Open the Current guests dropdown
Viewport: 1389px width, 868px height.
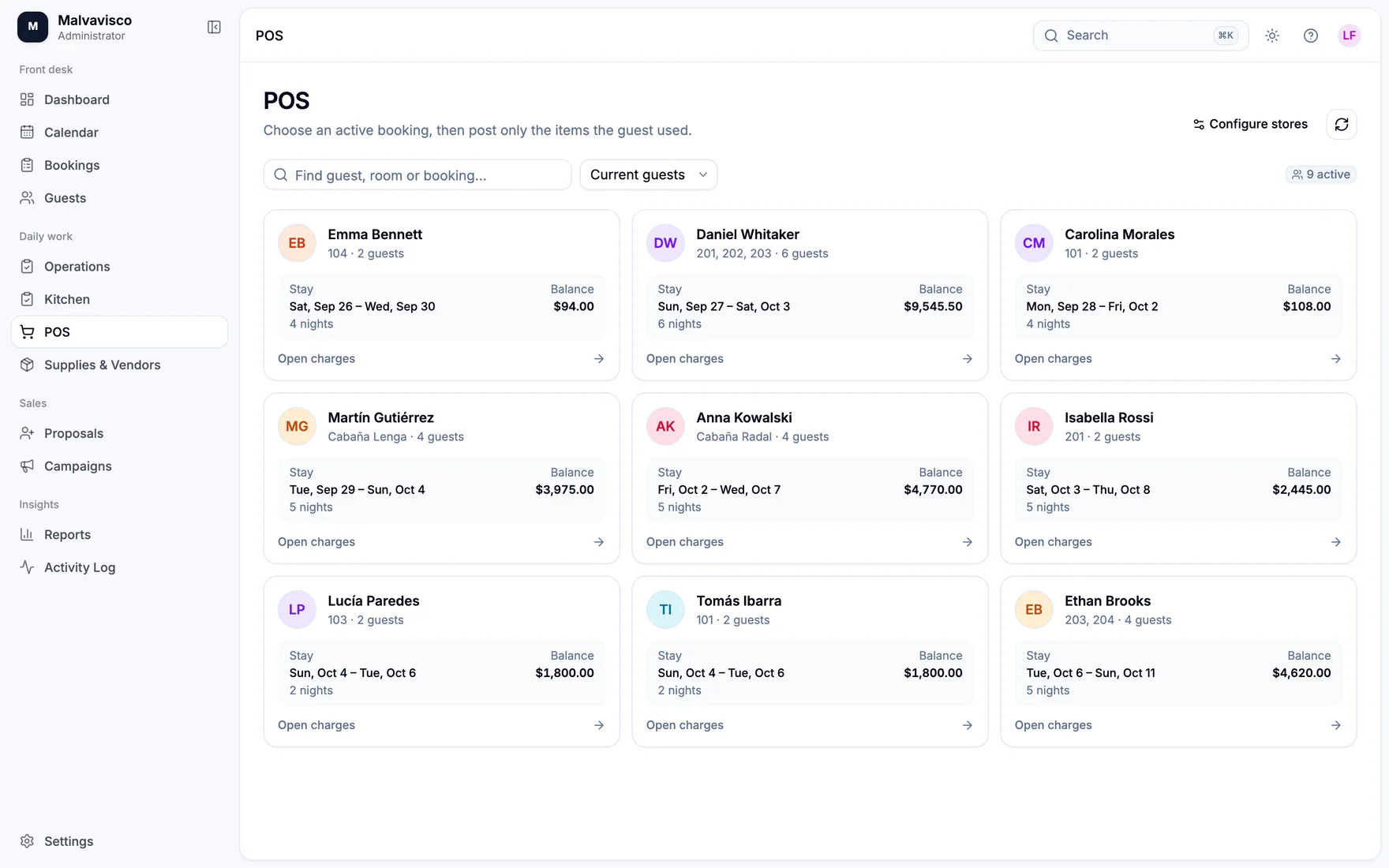[x=649, y=175]
